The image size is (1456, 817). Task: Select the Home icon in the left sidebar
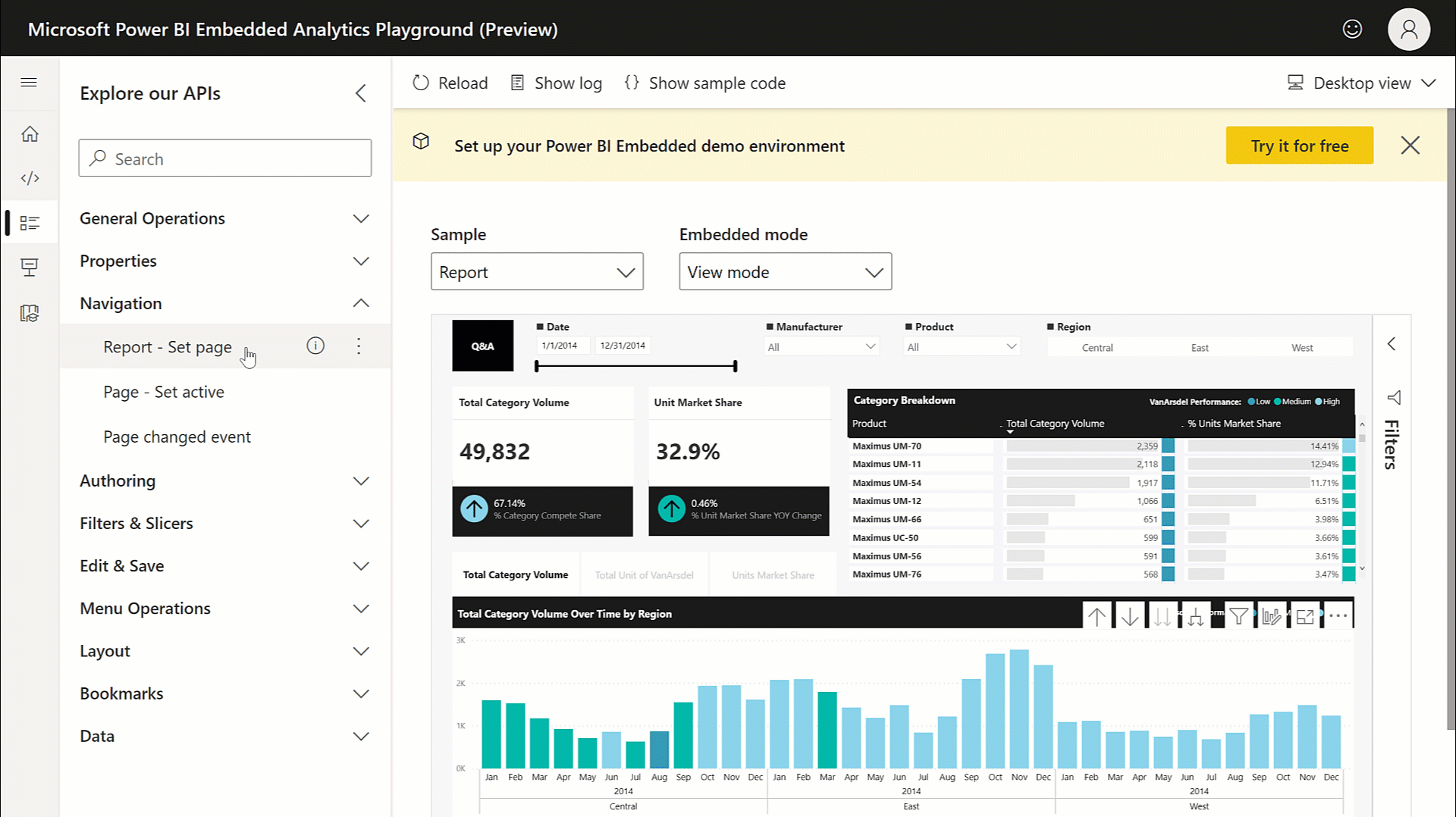pyautogui.click(x=30, y=133)
